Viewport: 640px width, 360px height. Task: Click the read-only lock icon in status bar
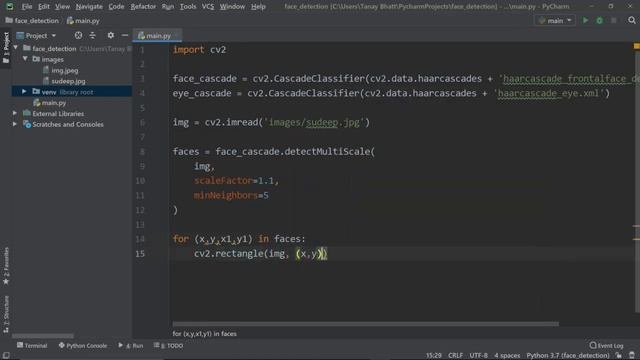[x=619, y=356]
